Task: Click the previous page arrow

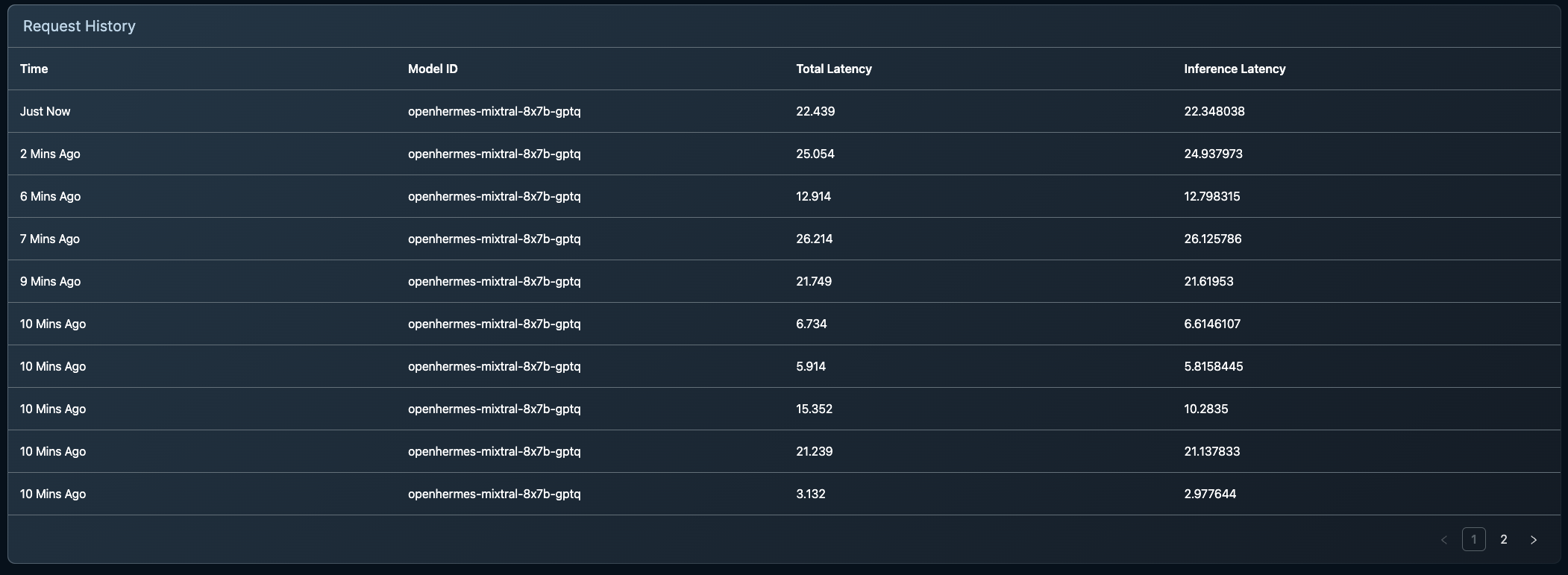Action: point(1443,540)
